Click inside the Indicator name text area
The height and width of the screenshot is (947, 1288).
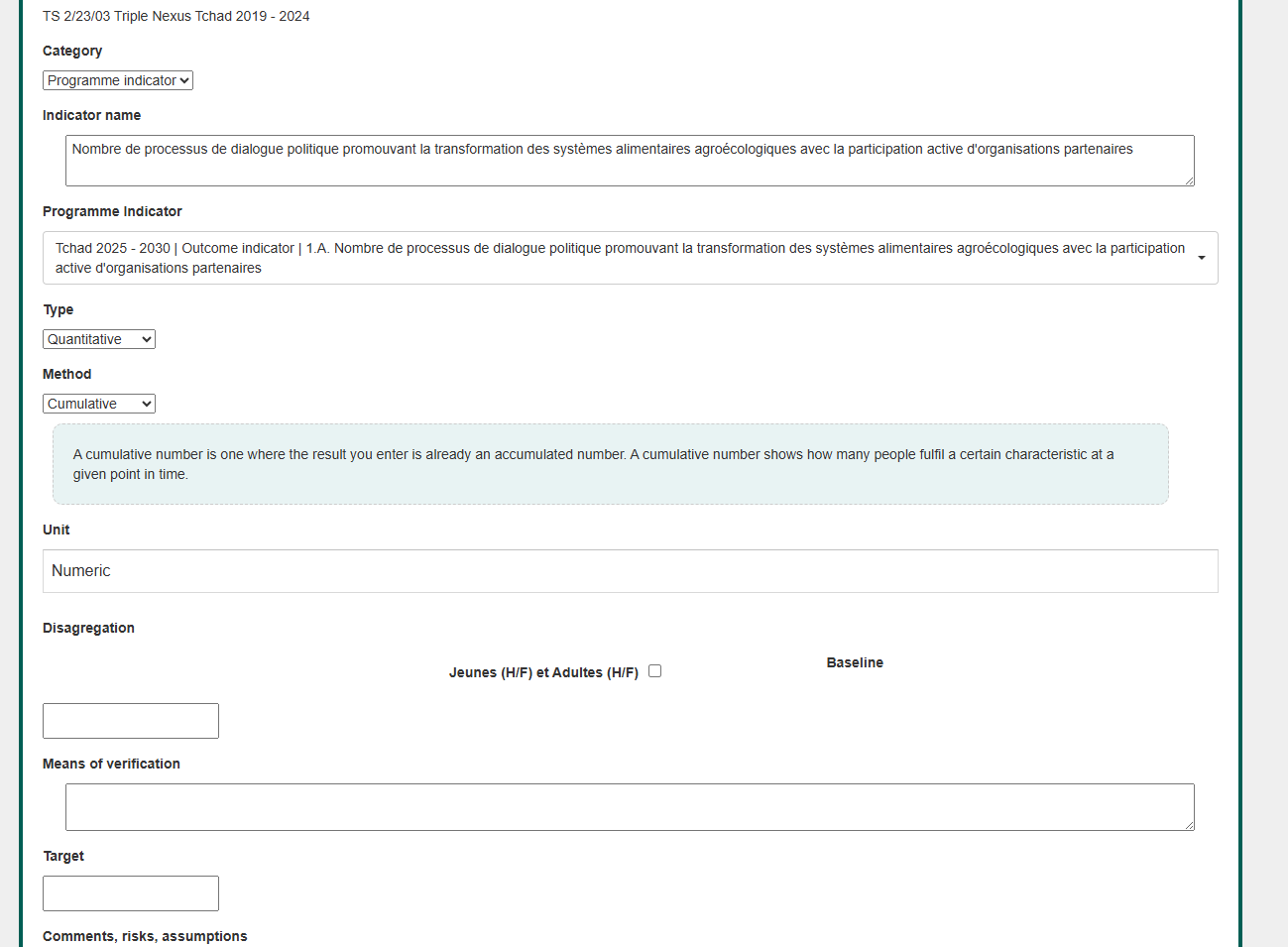click(x=629, y=161)
